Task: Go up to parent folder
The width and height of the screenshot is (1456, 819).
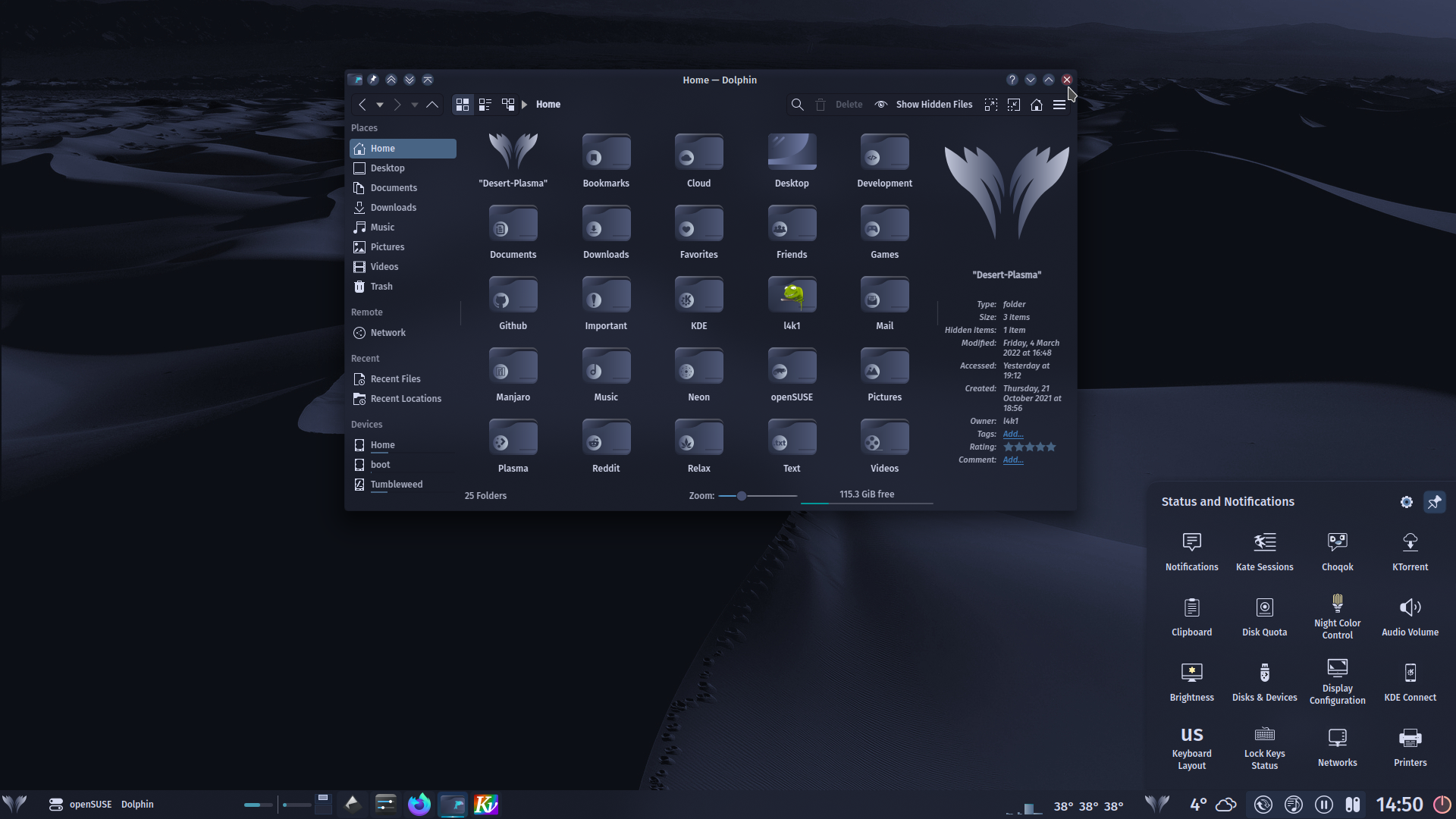Action: tap(432, 105)
